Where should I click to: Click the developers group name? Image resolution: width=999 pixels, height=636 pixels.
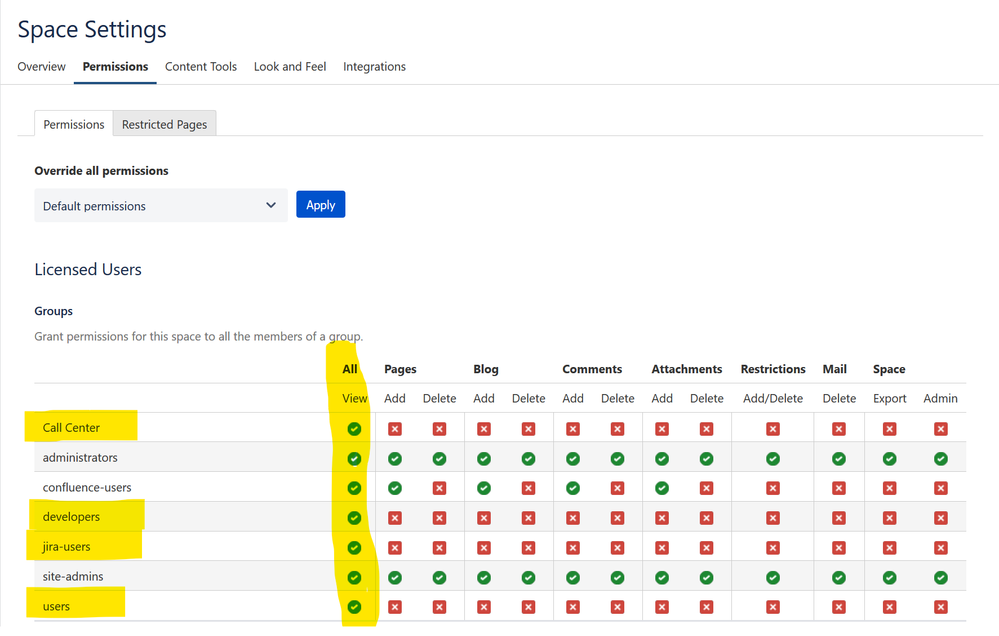coord(71,517)
